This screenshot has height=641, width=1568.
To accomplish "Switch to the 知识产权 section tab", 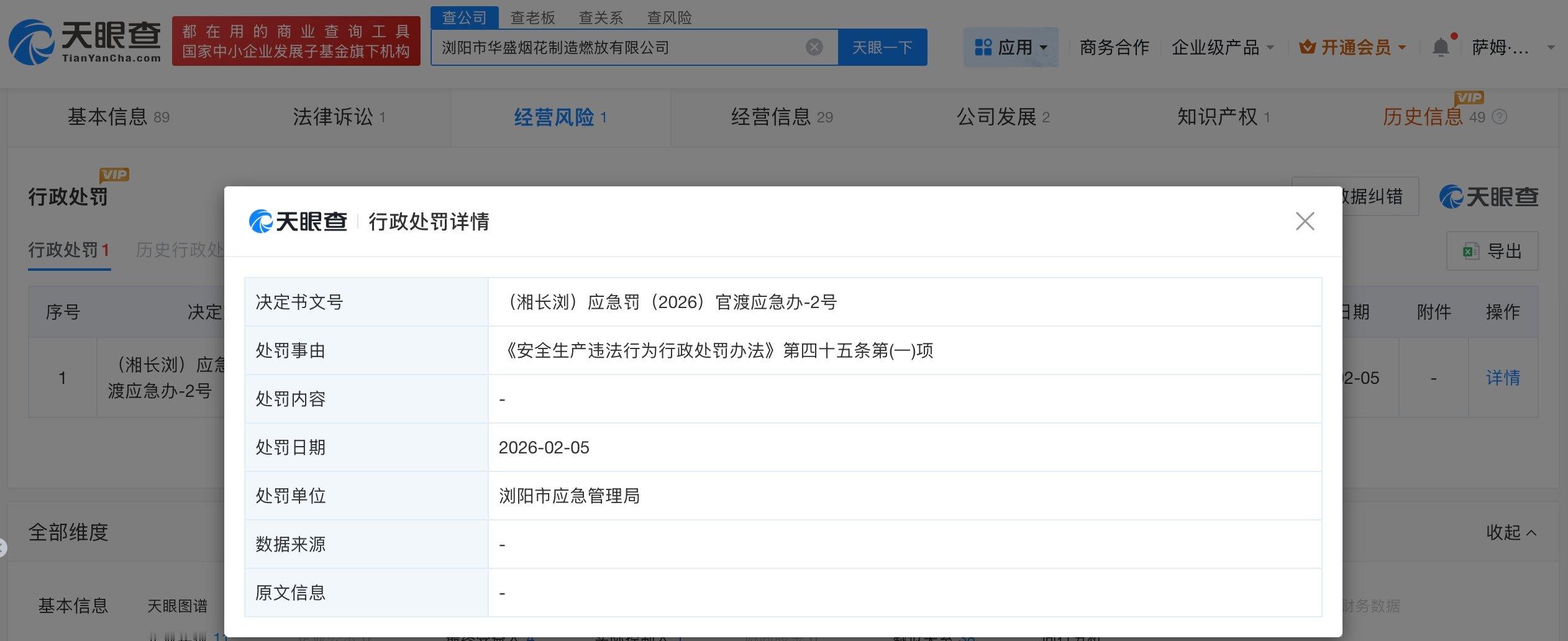I will 1223,117.
